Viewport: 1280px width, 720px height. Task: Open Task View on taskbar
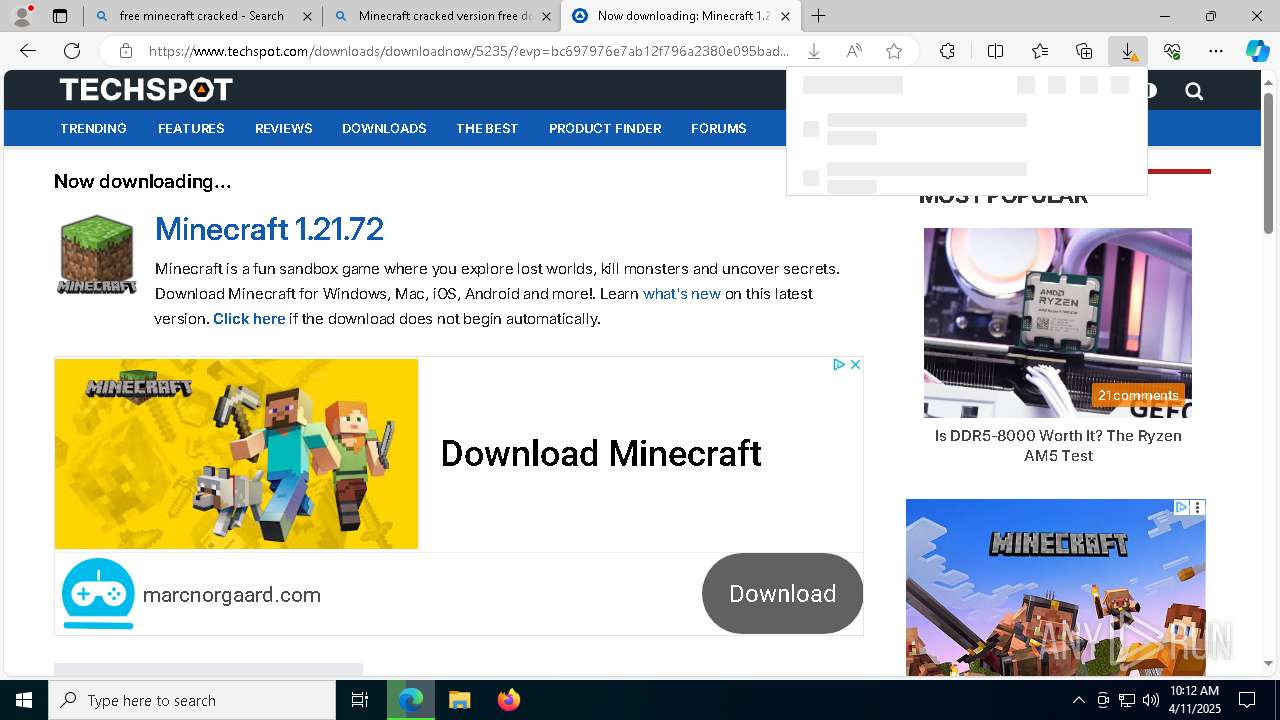click(360, 700)
